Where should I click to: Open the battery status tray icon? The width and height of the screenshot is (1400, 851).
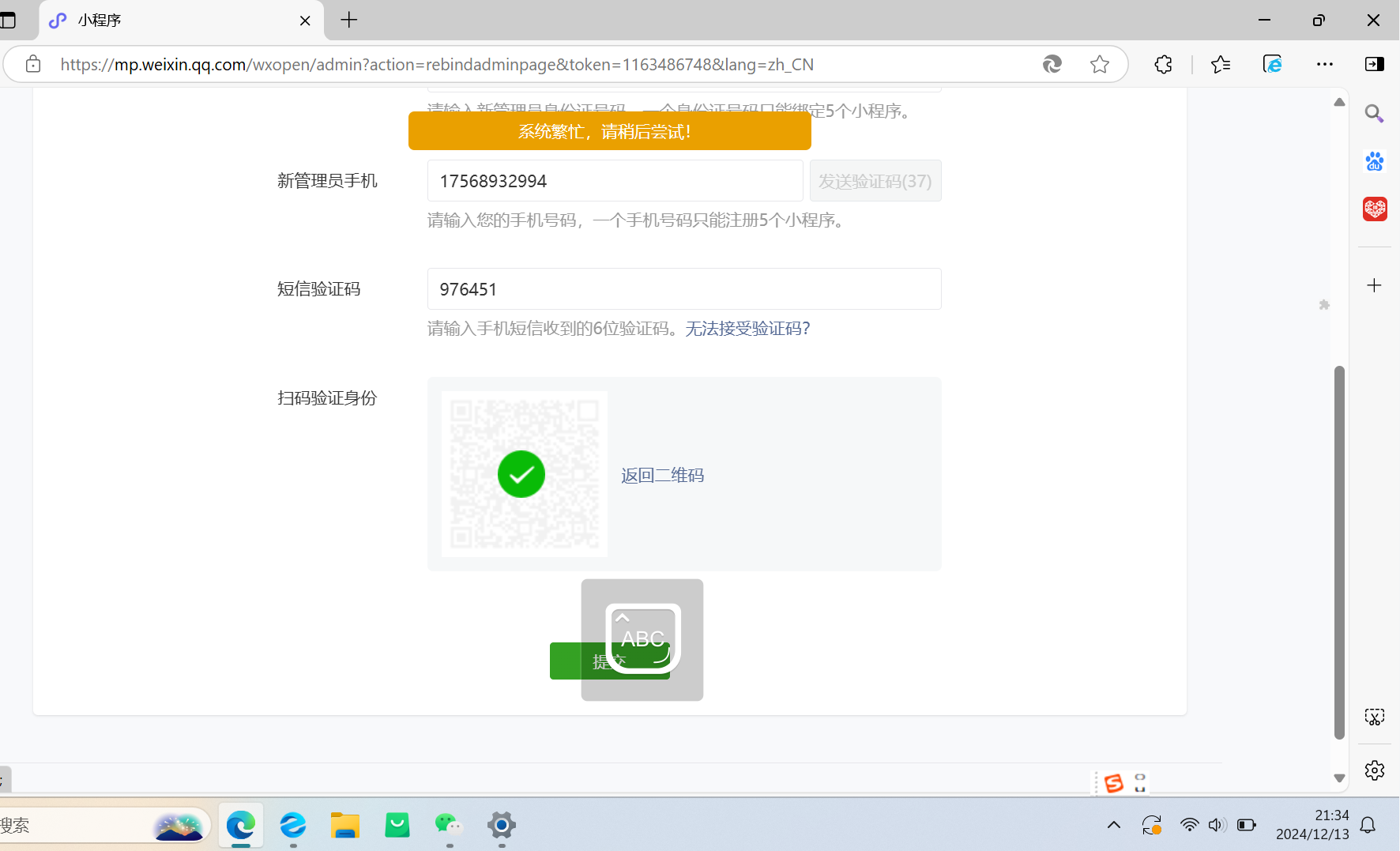tap(1247, 826)
